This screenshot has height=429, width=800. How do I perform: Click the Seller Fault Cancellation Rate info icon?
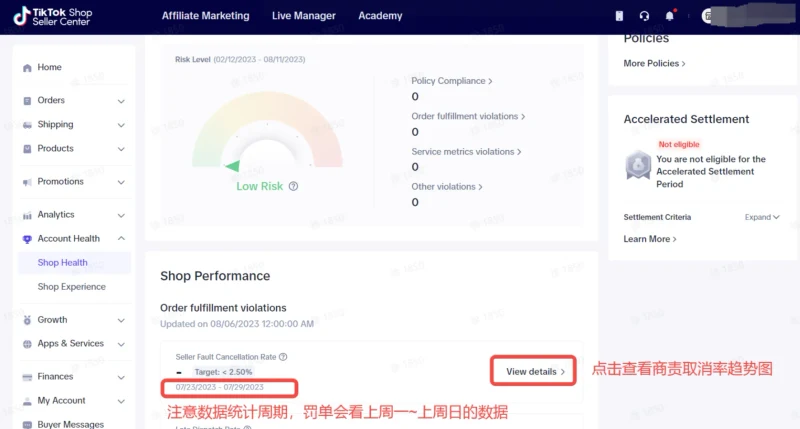pos(283,357)
